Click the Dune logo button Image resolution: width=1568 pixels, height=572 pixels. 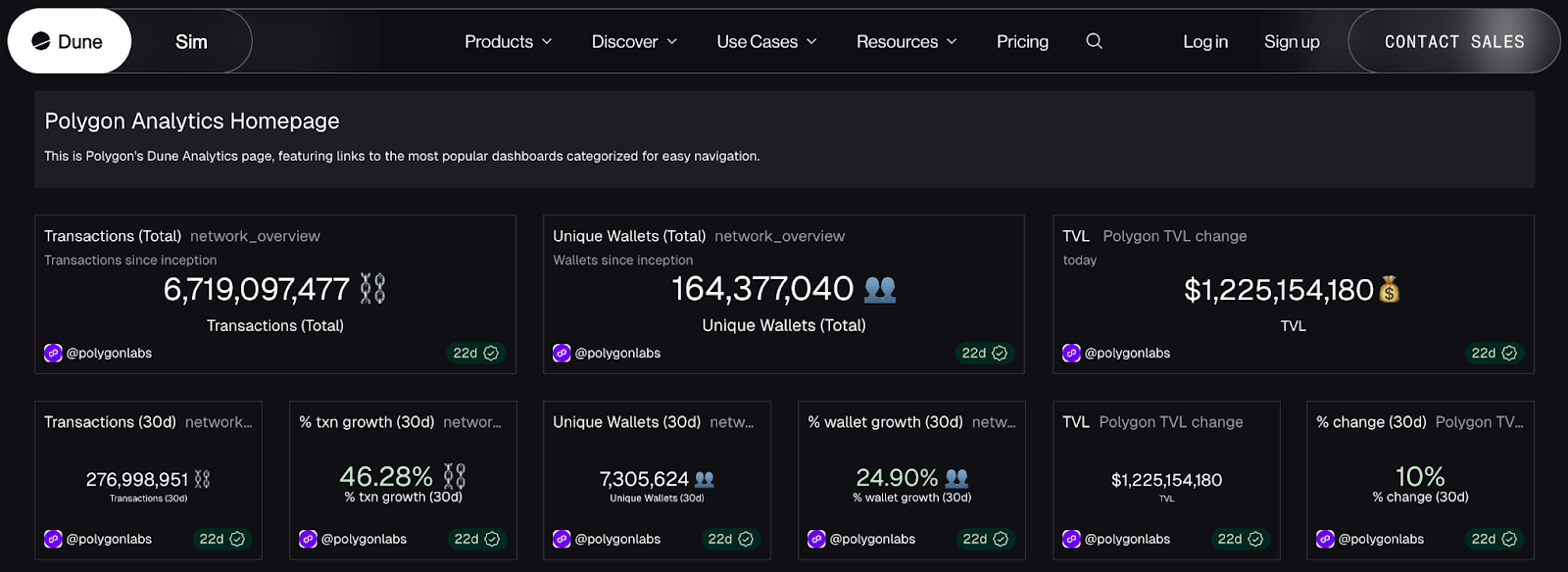pos(69,41)
